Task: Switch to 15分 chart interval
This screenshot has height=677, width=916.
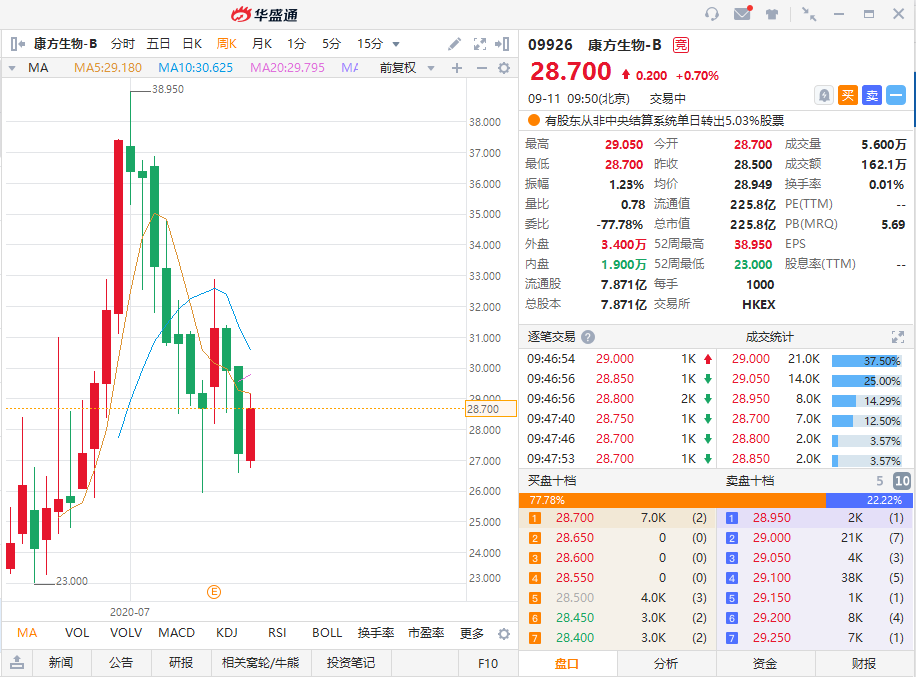Action: click(370, 44)
